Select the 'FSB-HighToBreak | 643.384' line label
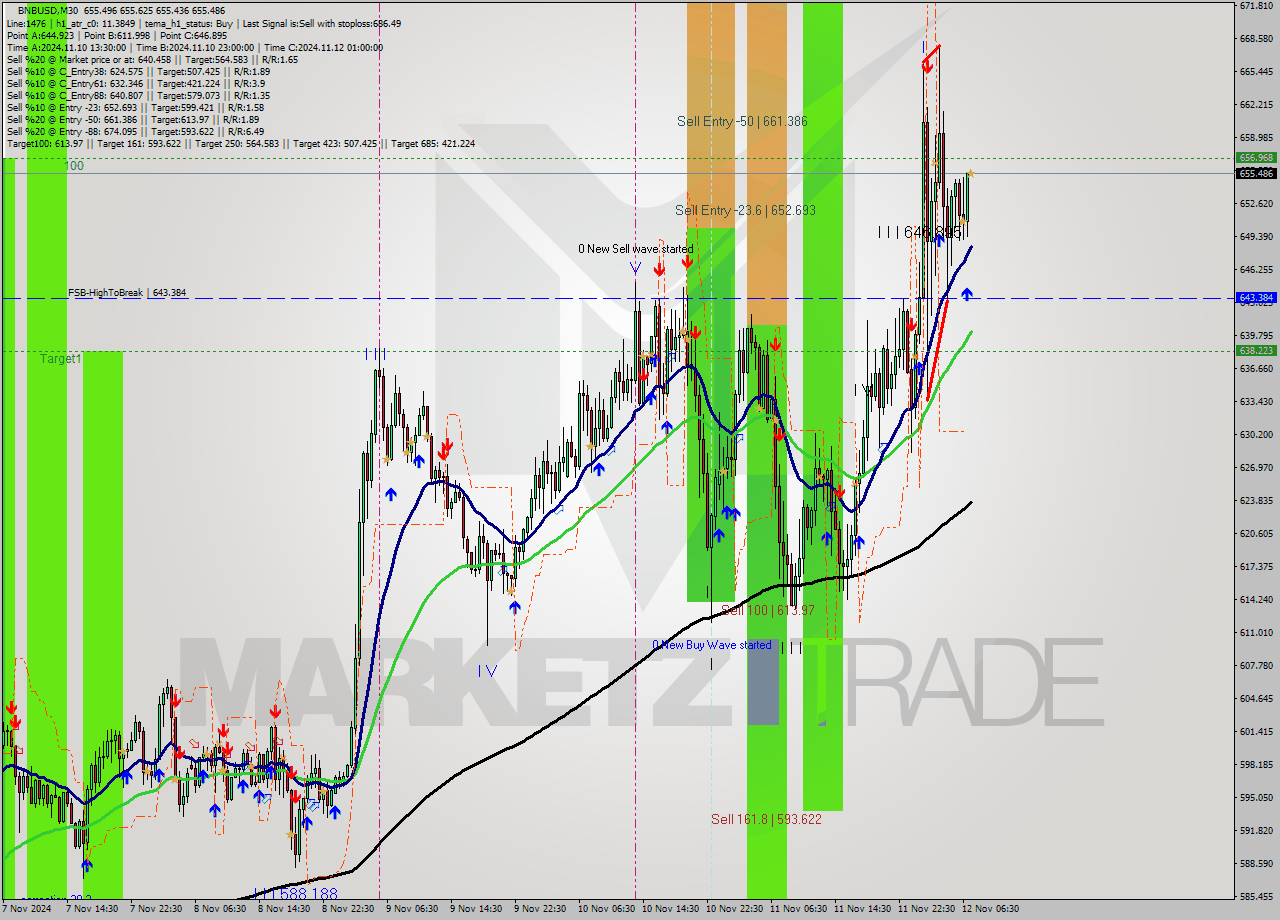Image resolution: width=1280 pixels, height=920 pixels. tap(127, 293)
